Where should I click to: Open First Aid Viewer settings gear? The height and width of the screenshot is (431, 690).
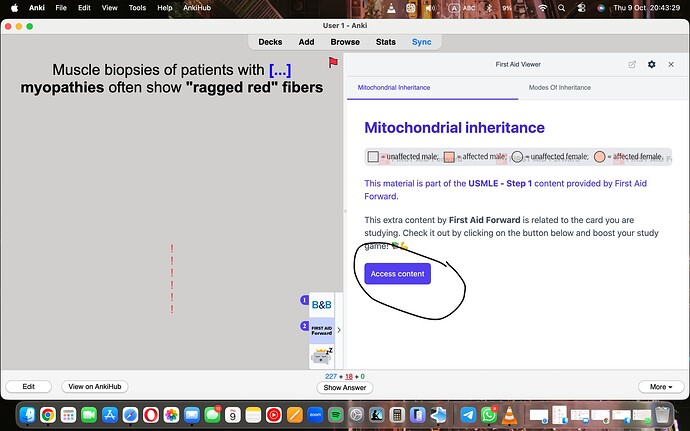coord(652,64)
